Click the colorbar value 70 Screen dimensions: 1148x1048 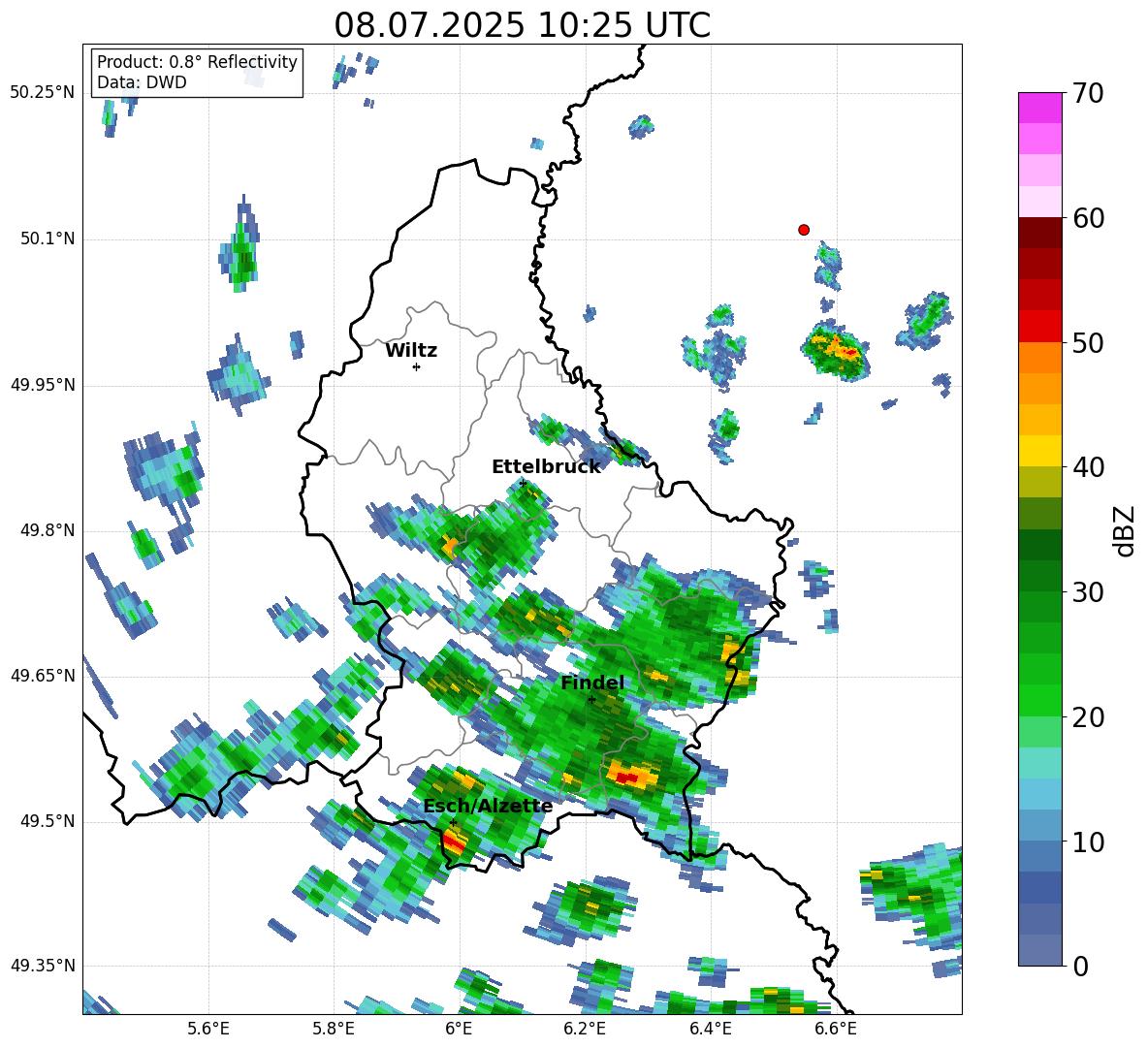1088,93
